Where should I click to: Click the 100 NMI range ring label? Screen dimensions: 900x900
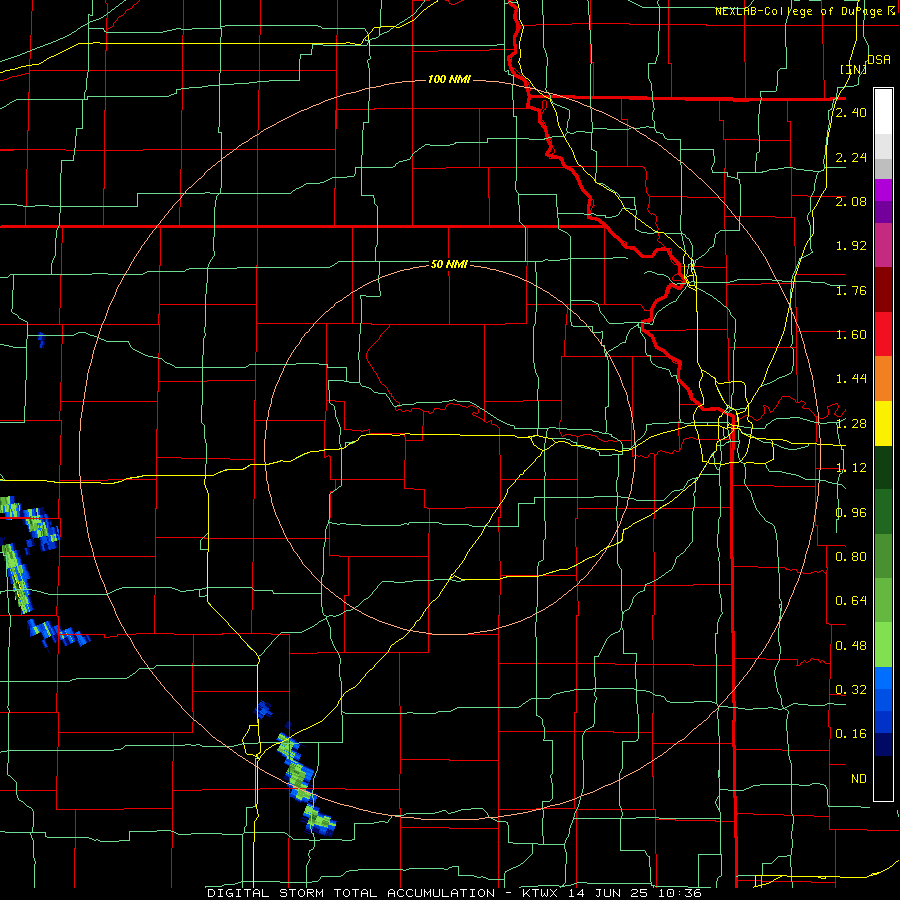pos(449,79)
